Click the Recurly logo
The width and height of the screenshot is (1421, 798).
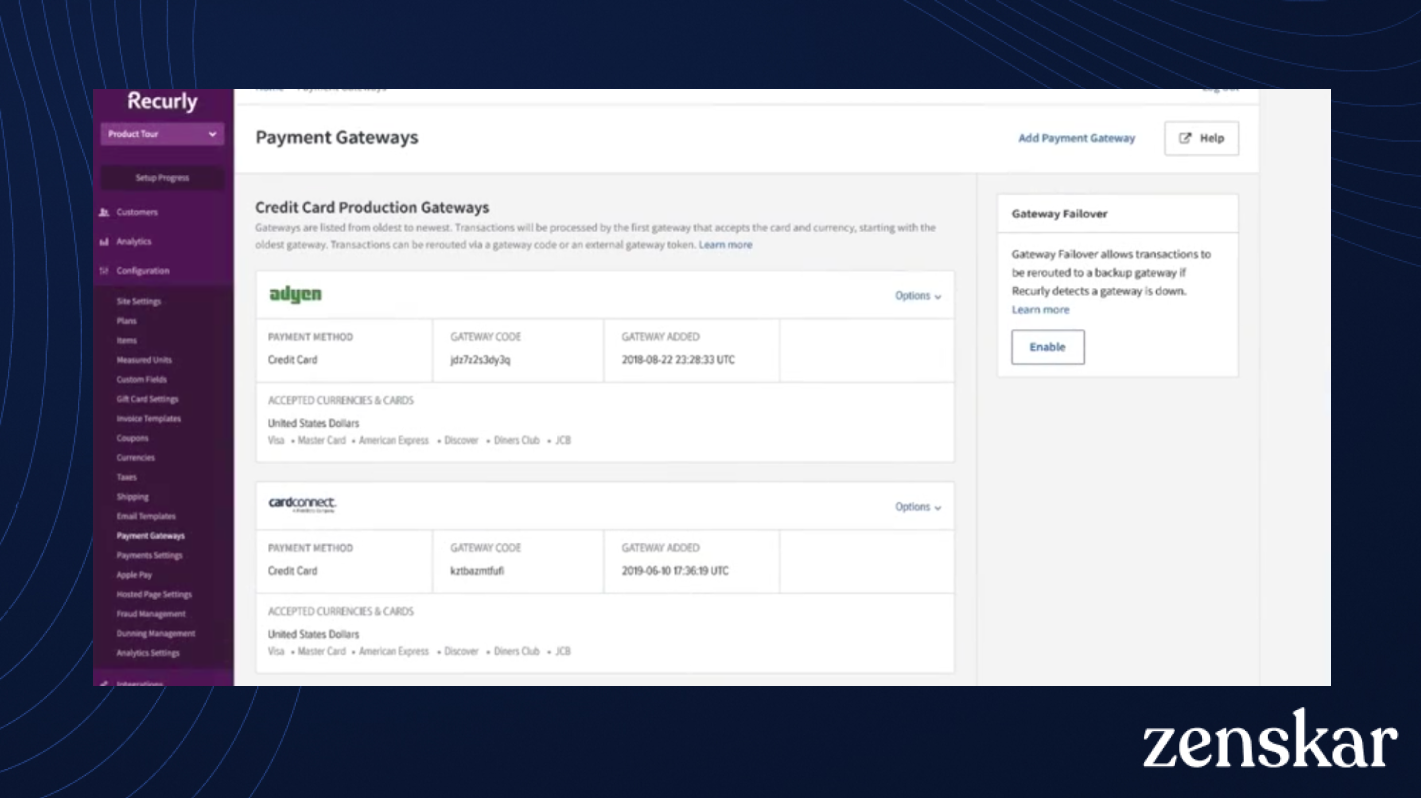(162, 101)
